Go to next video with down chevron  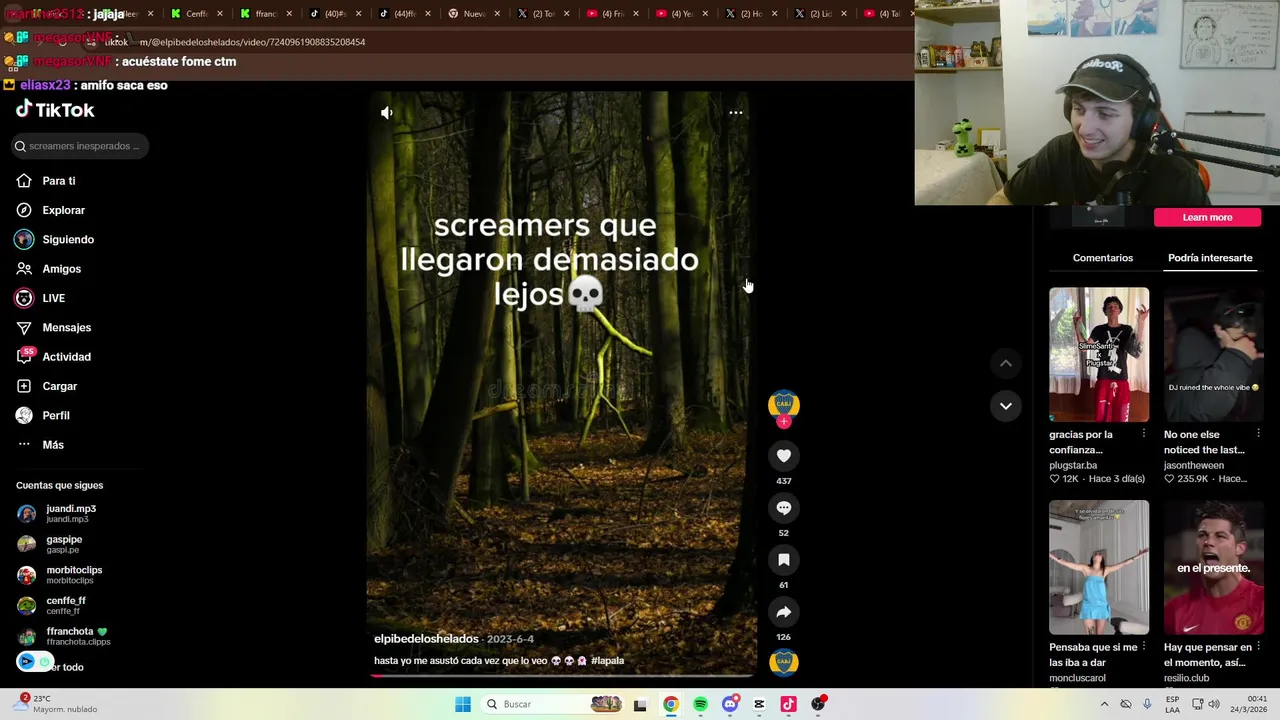click(1006, 406)
